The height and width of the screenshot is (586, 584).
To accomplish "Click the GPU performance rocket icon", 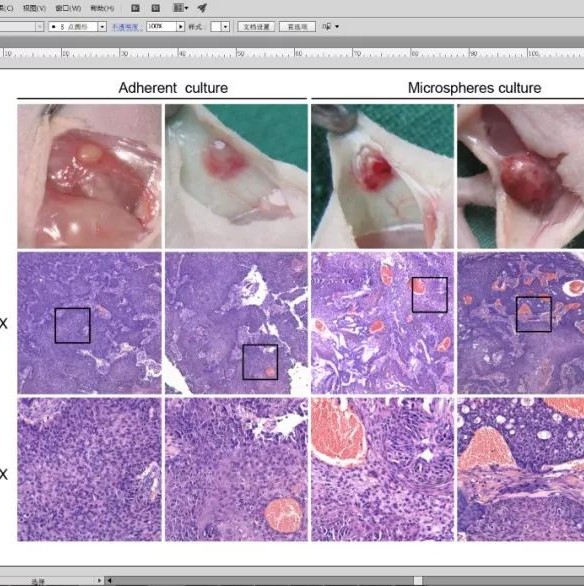I will coord(202,8).
